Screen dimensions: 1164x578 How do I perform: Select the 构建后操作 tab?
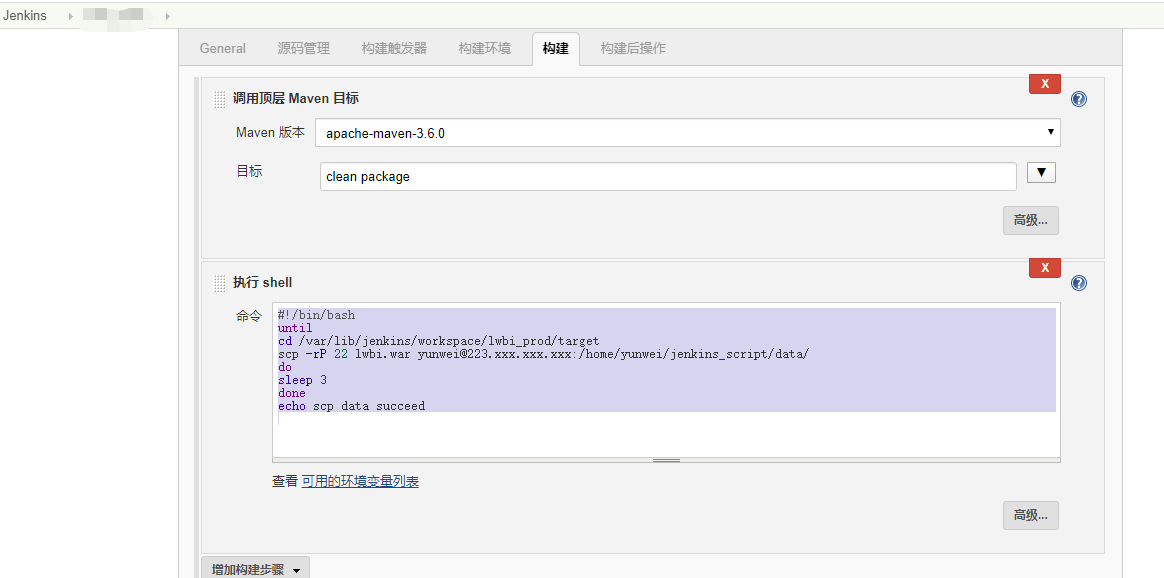point(633,48)
